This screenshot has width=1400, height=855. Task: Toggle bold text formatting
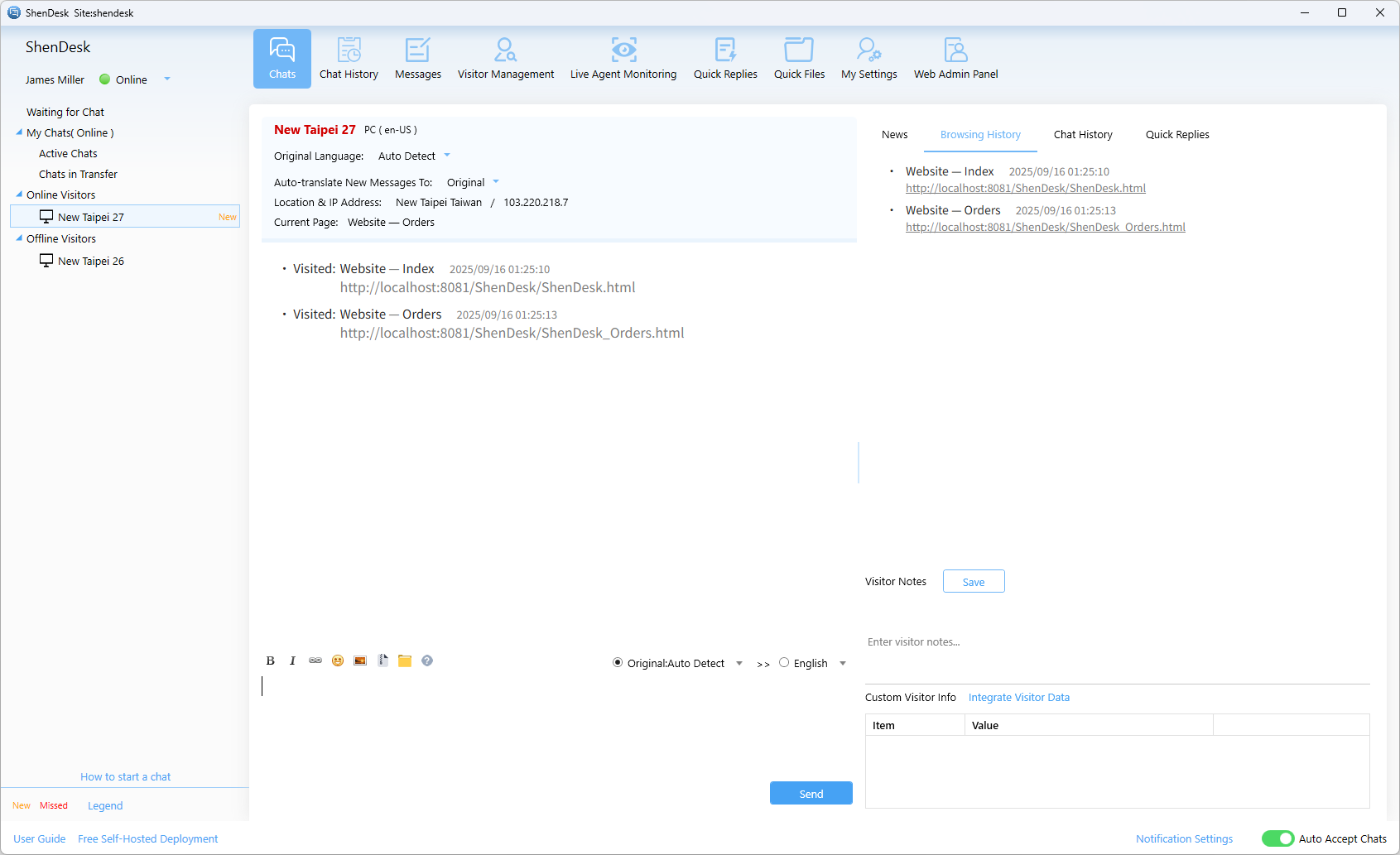point(270,660)
